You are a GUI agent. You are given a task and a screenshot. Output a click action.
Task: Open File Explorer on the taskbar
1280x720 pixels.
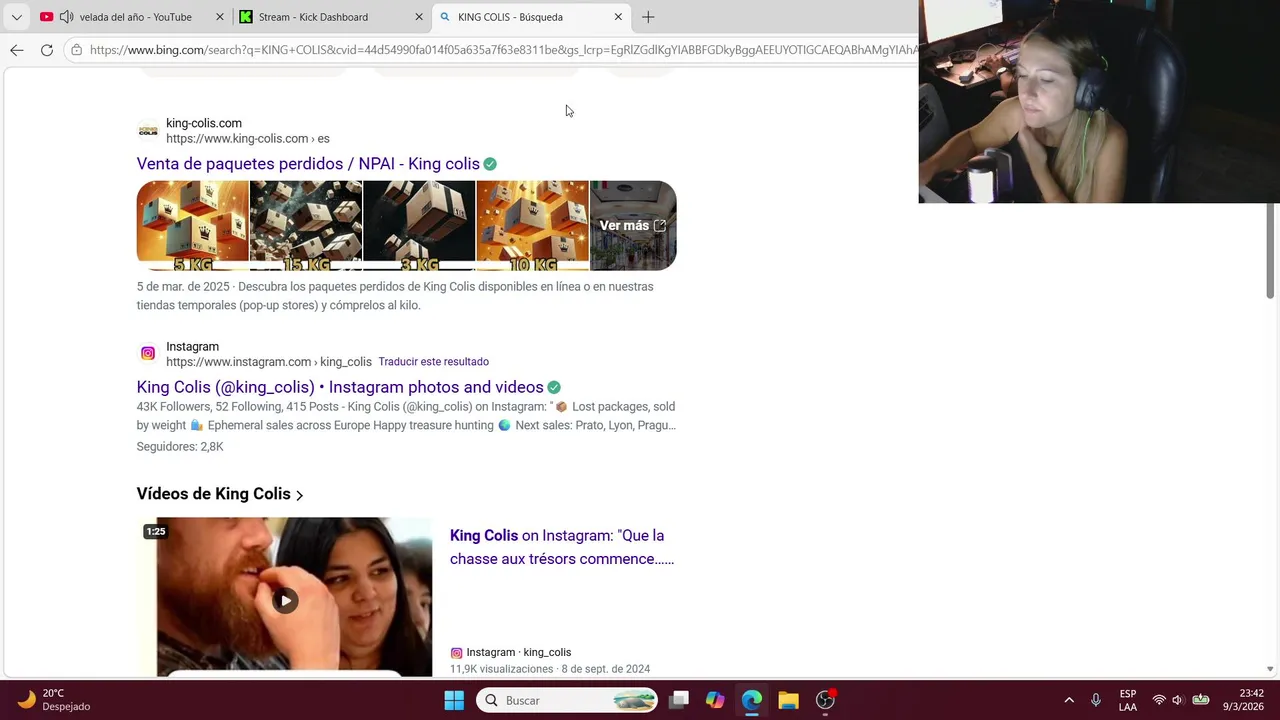pyautogui.click(x=788, y=700)
